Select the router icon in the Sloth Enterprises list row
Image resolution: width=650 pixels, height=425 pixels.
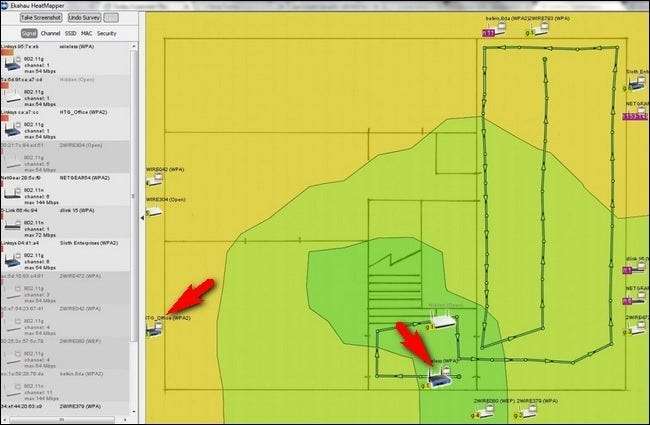pyautogui.click(x=12, y=261)
